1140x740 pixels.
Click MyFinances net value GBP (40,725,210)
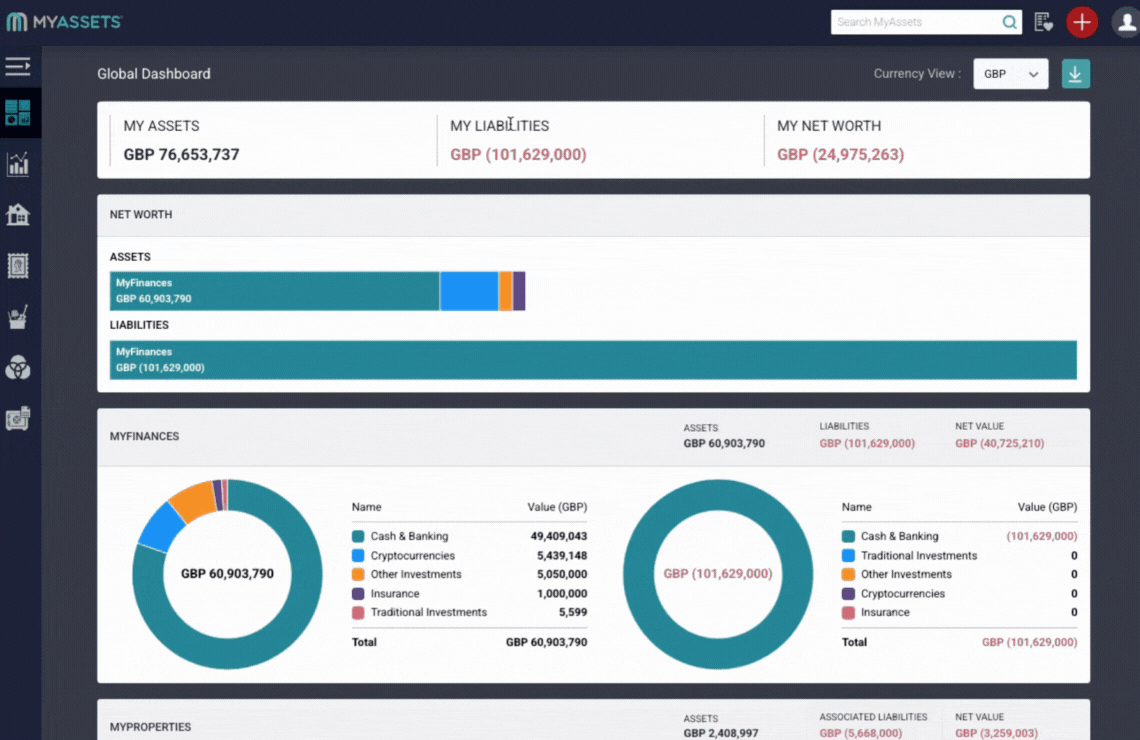point(1000,443)
